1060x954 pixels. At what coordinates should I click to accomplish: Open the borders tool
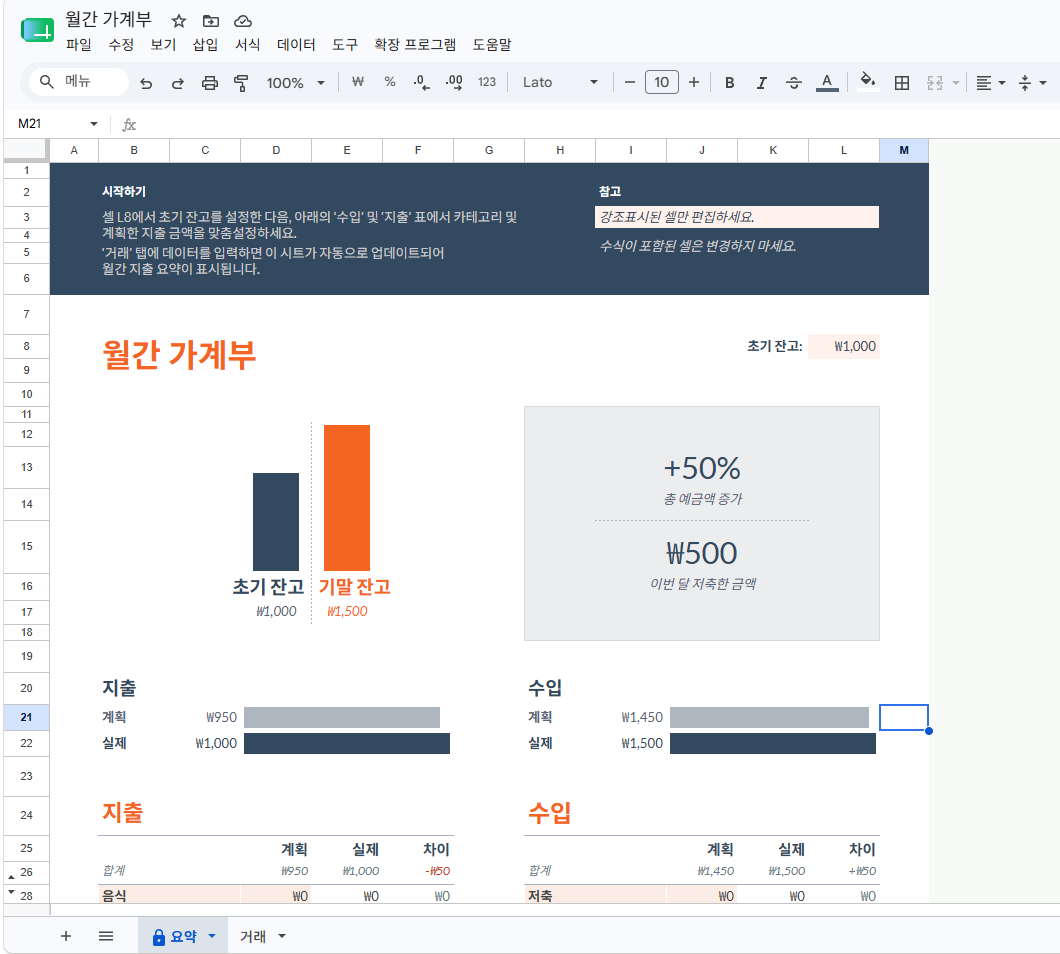point(902,82)
